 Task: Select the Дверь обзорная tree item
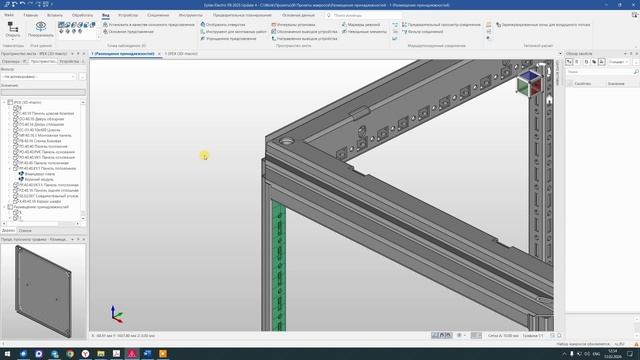[x=42, y=119]
